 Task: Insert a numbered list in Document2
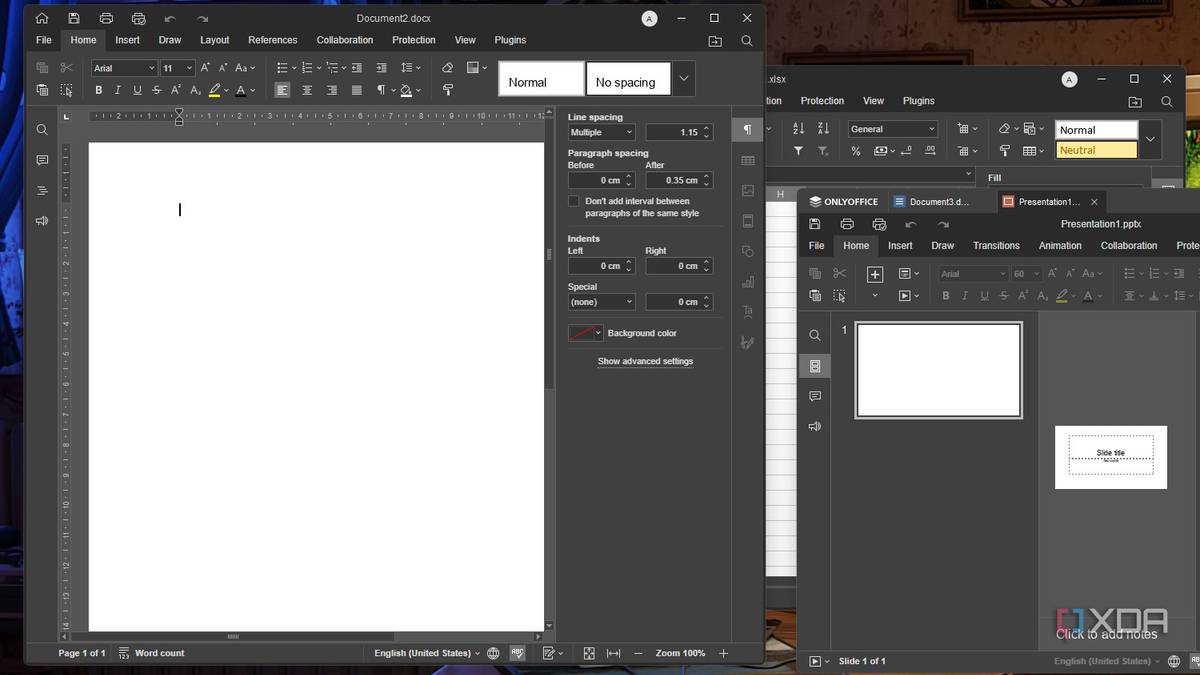307,67
